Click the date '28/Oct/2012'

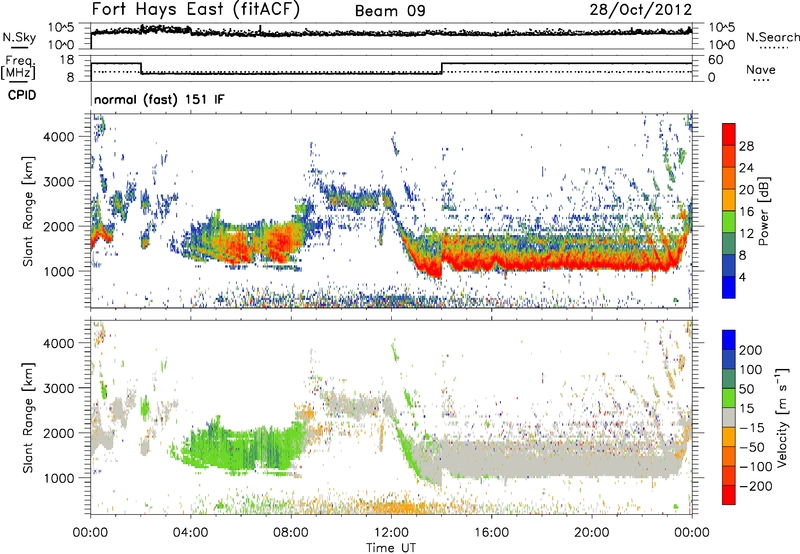(641, 10)
